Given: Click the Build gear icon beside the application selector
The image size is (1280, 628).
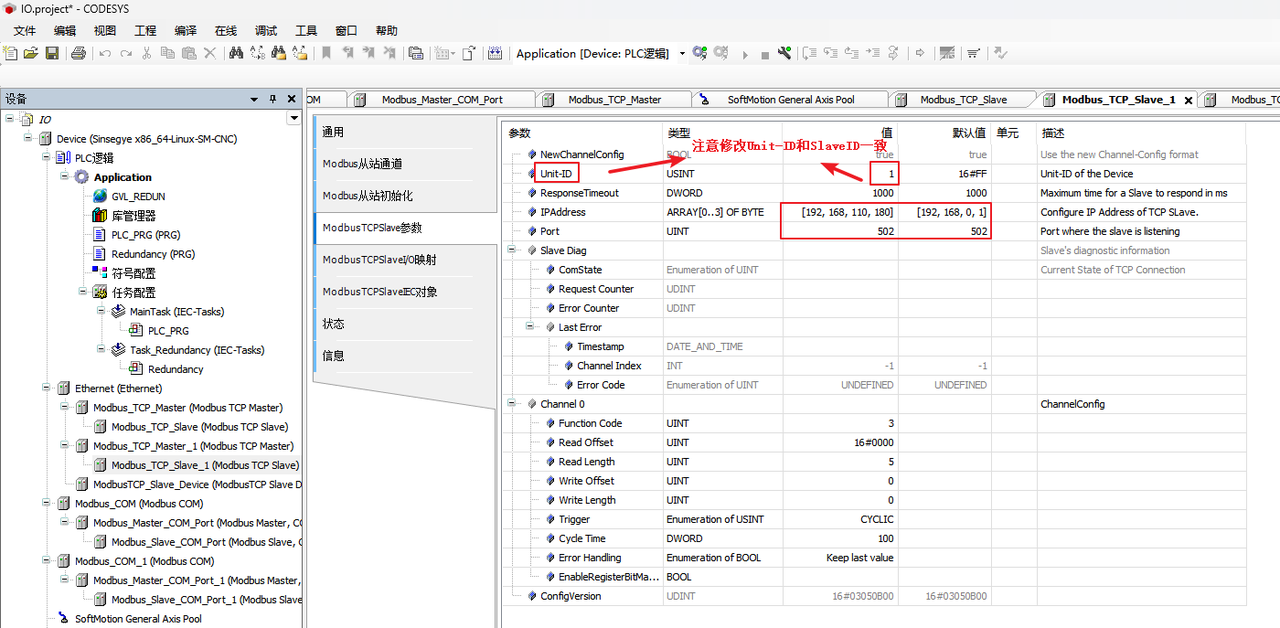Looking at the screenshot, I should [700, 53].
